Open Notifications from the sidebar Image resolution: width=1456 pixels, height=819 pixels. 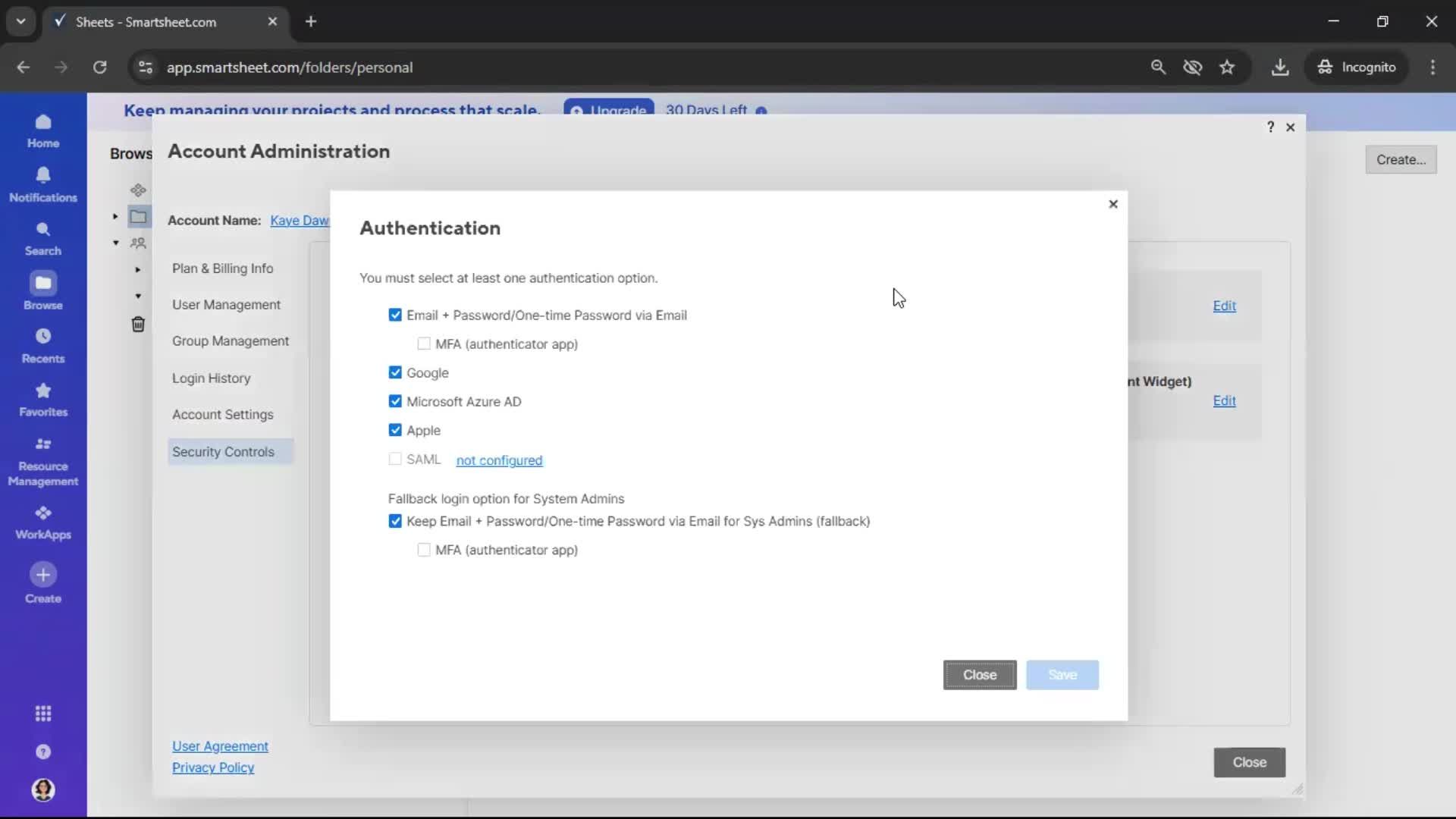pos(43,184)
